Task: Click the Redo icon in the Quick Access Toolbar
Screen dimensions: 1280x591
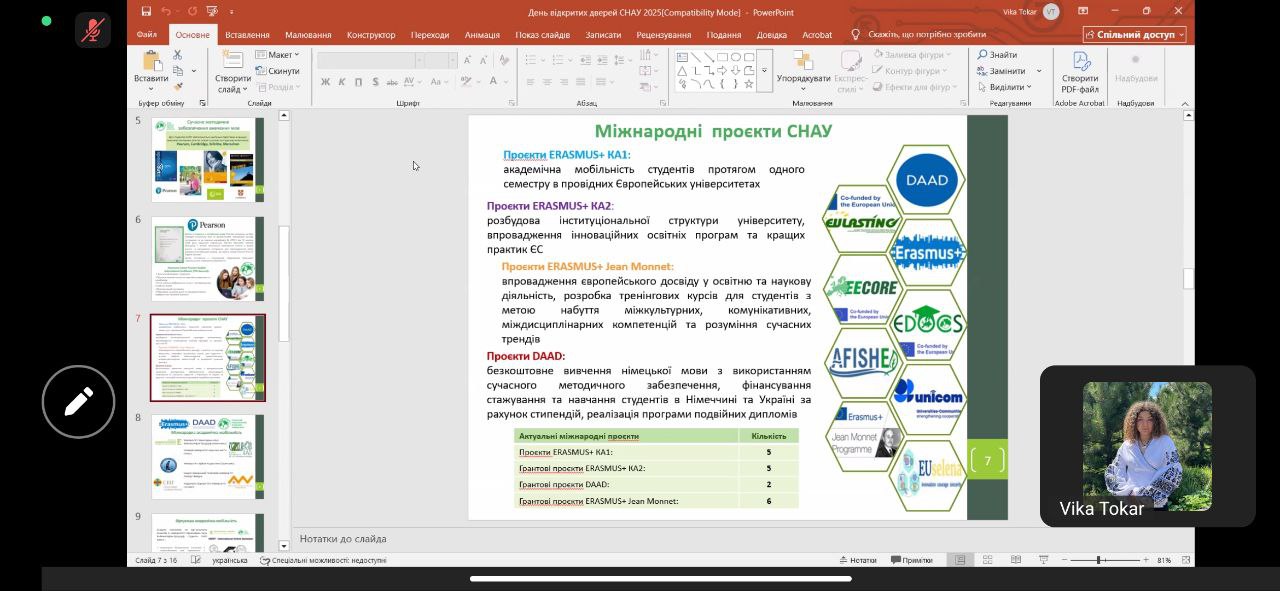Action: 192,11
